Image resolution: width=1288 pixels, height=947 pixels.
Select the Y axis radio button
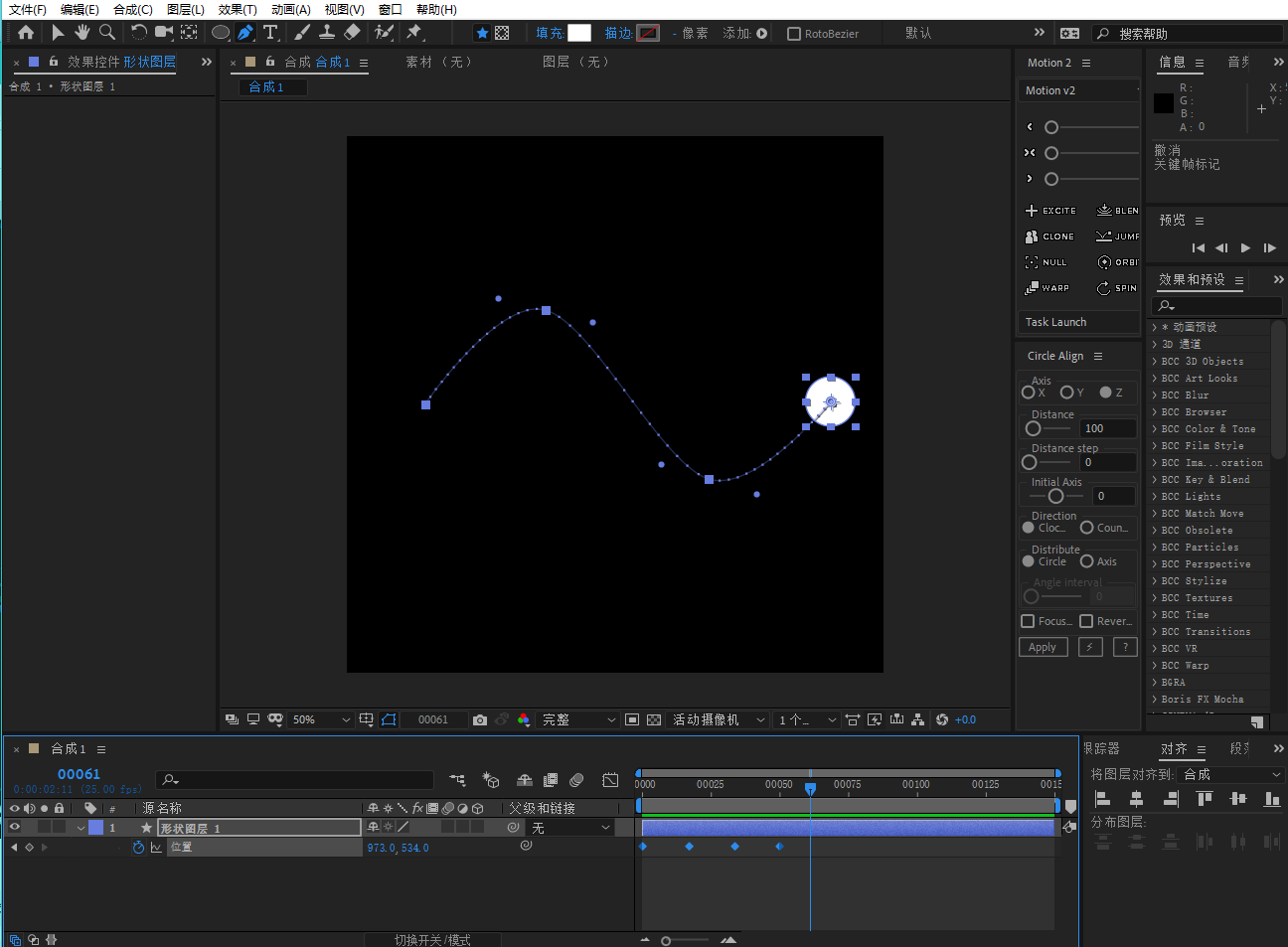(x=1066, y=393)
